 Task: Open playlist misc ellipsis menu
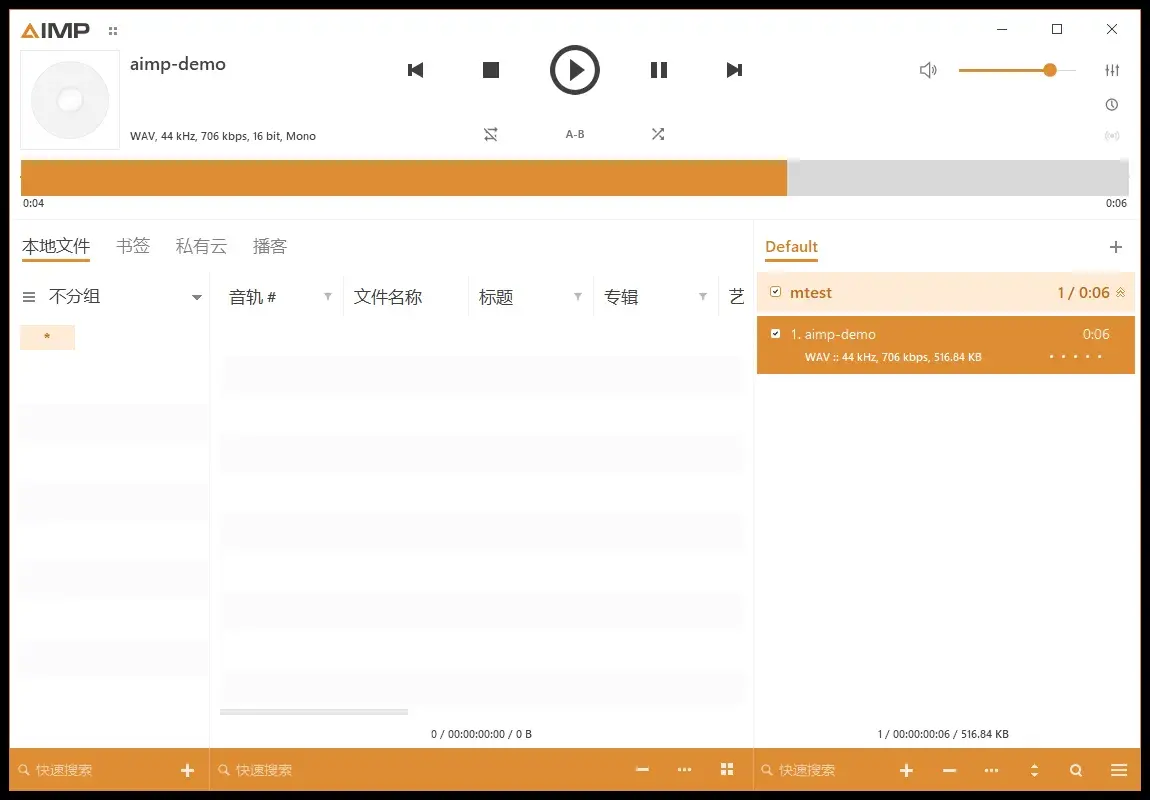pos(992,770)
